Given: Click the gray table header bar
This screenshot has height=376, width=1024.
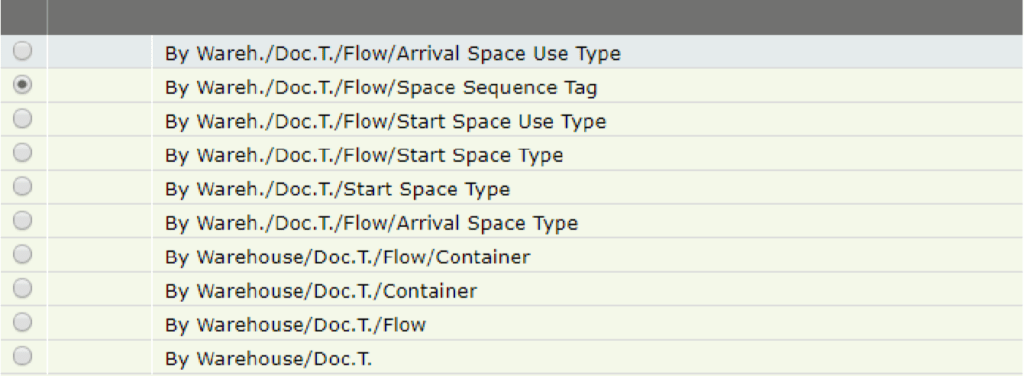Looking at the screenshot, I should click(x=512, y=17).
